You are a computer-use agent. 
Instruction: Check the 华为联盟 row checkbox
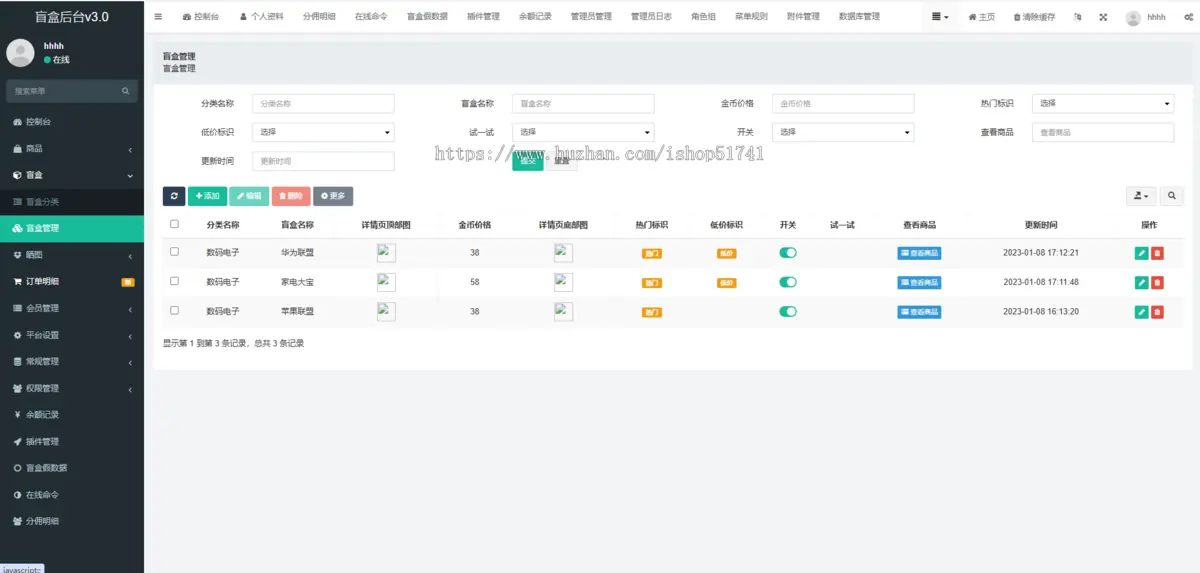click(175, 253)
